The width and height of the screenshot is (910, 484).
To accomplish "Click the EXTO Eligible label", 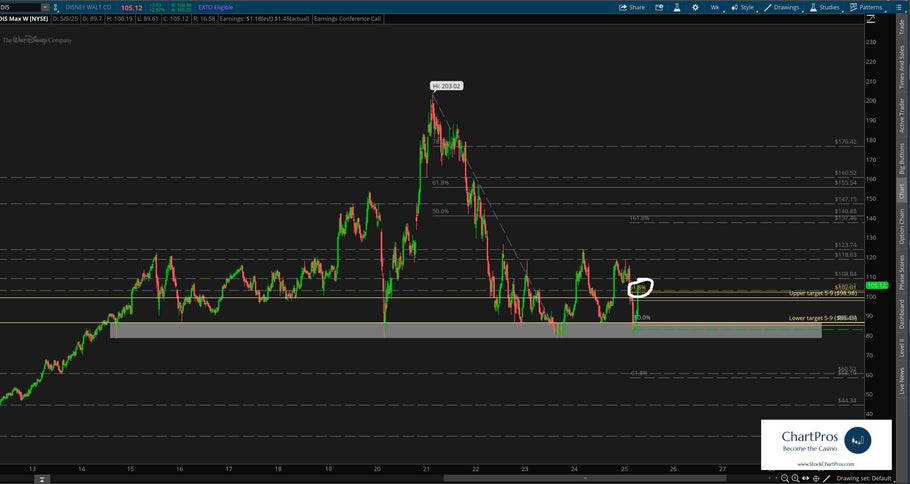I will coord(215,8).
